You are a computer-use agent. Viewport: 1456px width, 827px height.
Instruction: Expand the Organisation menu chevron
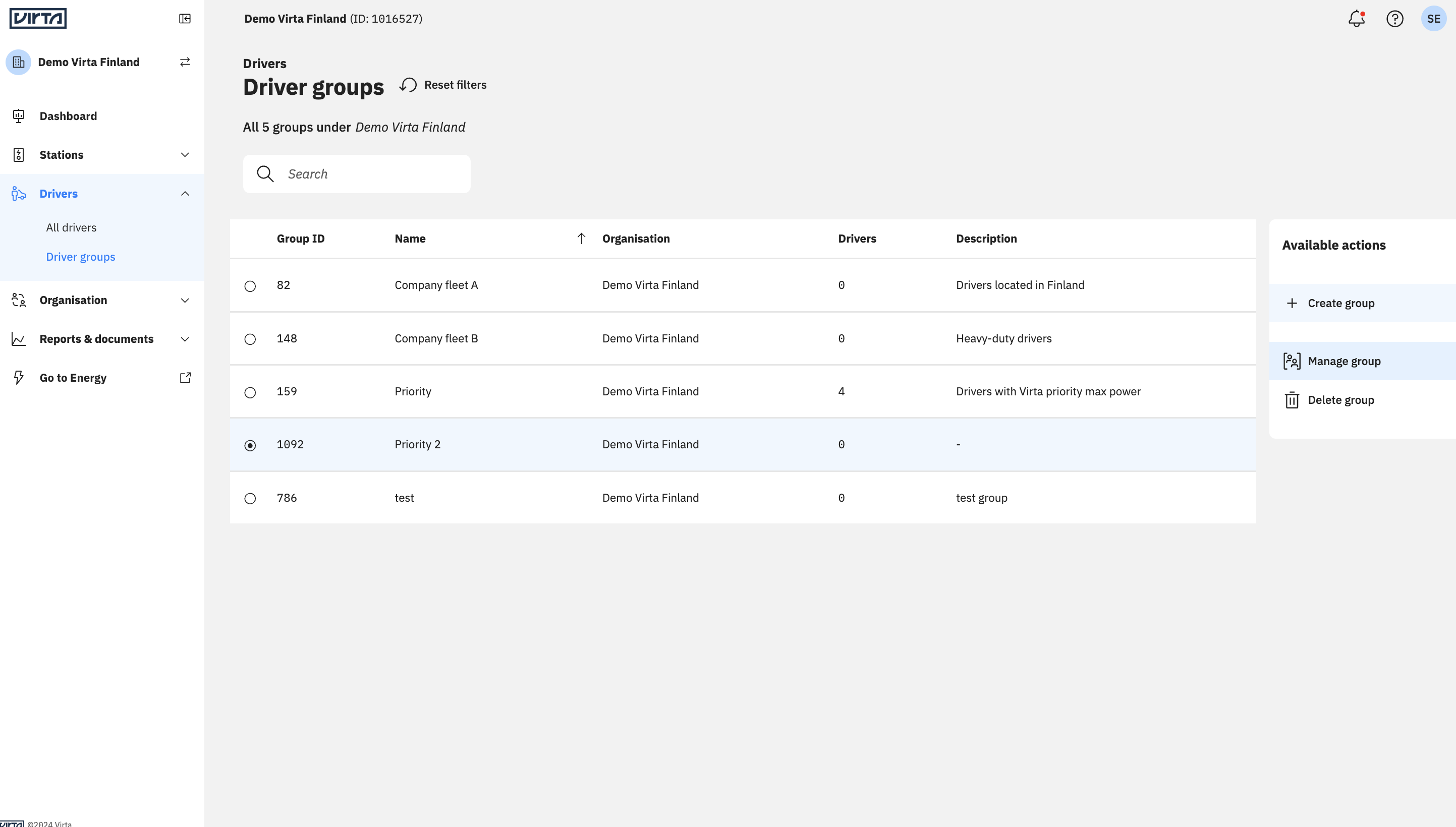point(185,300)
